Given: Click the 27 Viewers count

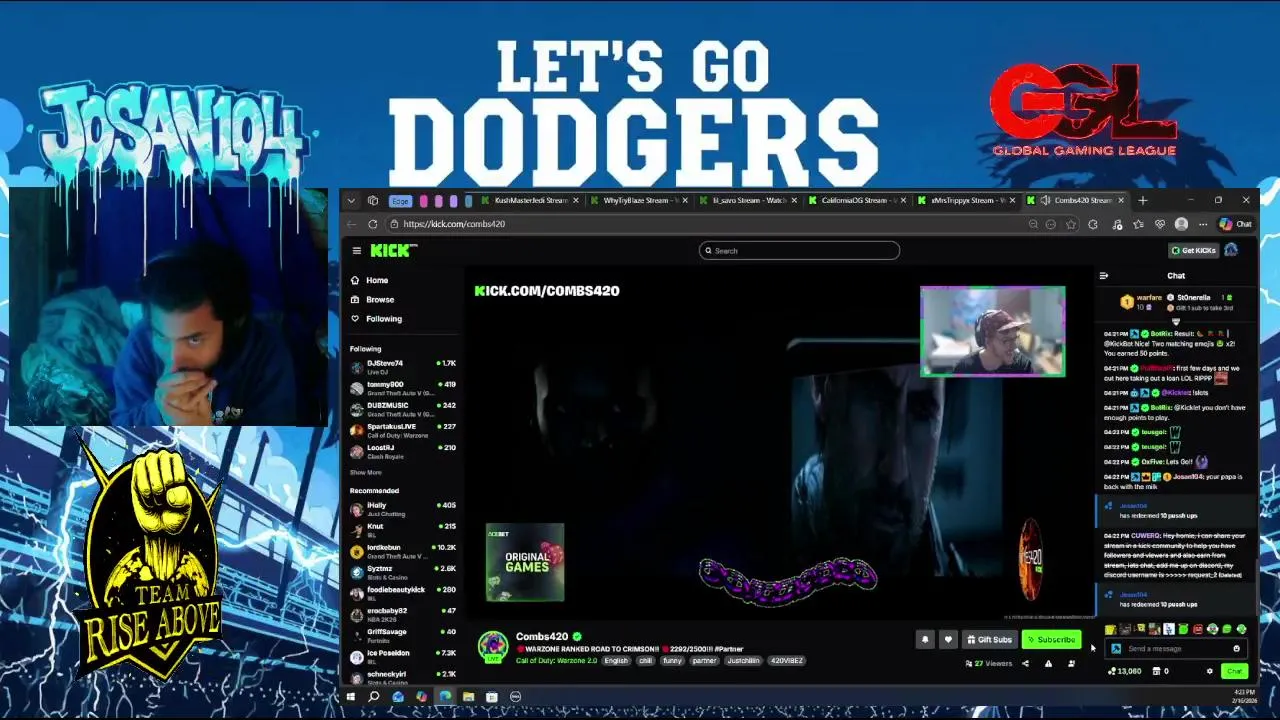Looking at the screenshot, I should tap(988, 663).
